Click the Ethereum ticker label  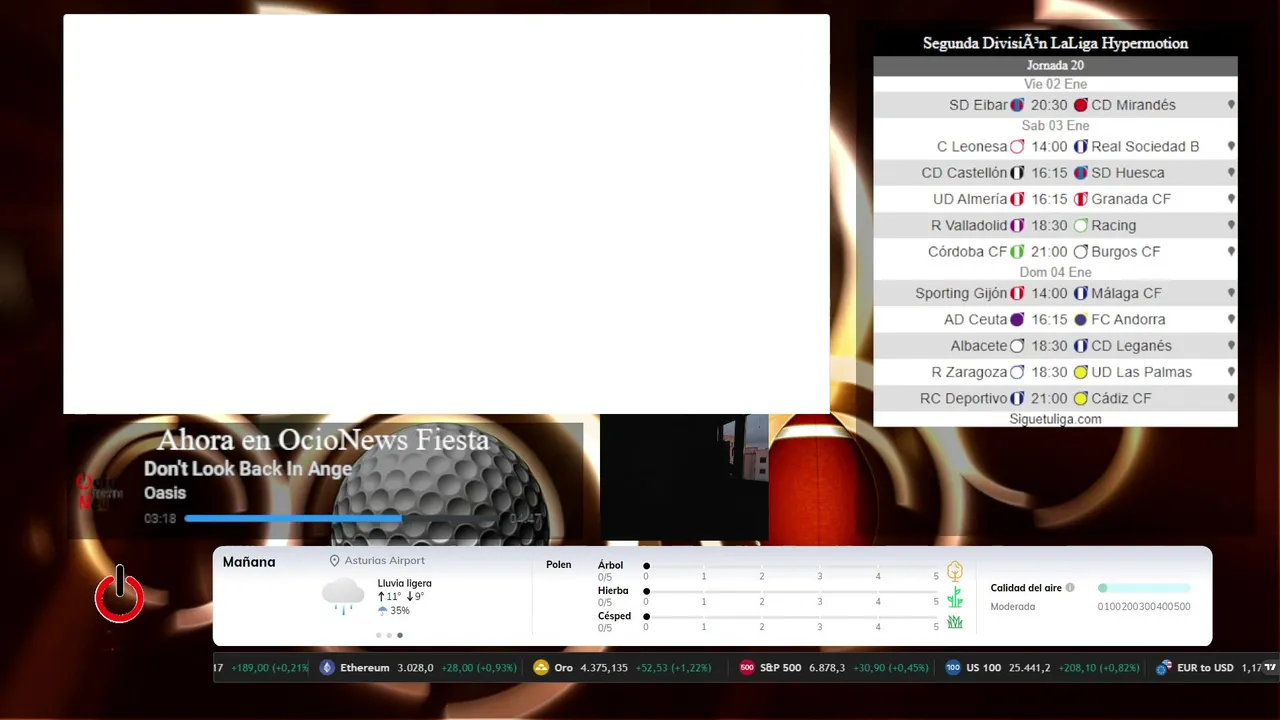pos(365,668)
